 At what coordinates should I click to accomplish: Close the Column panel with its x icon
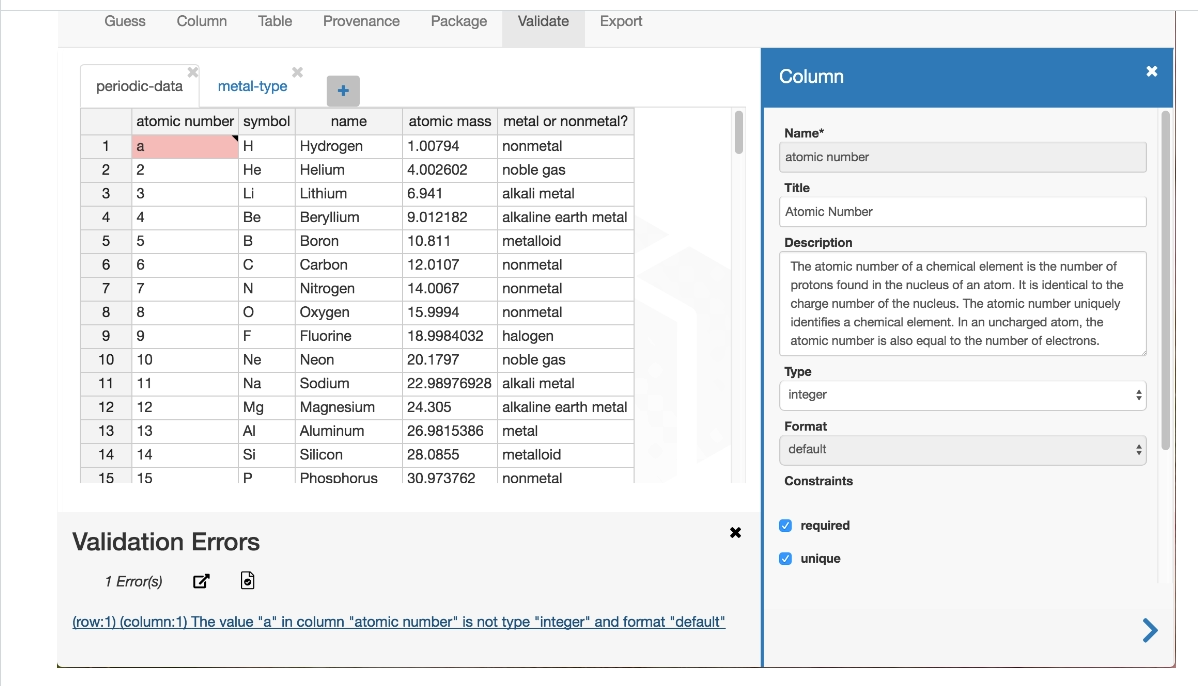tap(1151, 71)
